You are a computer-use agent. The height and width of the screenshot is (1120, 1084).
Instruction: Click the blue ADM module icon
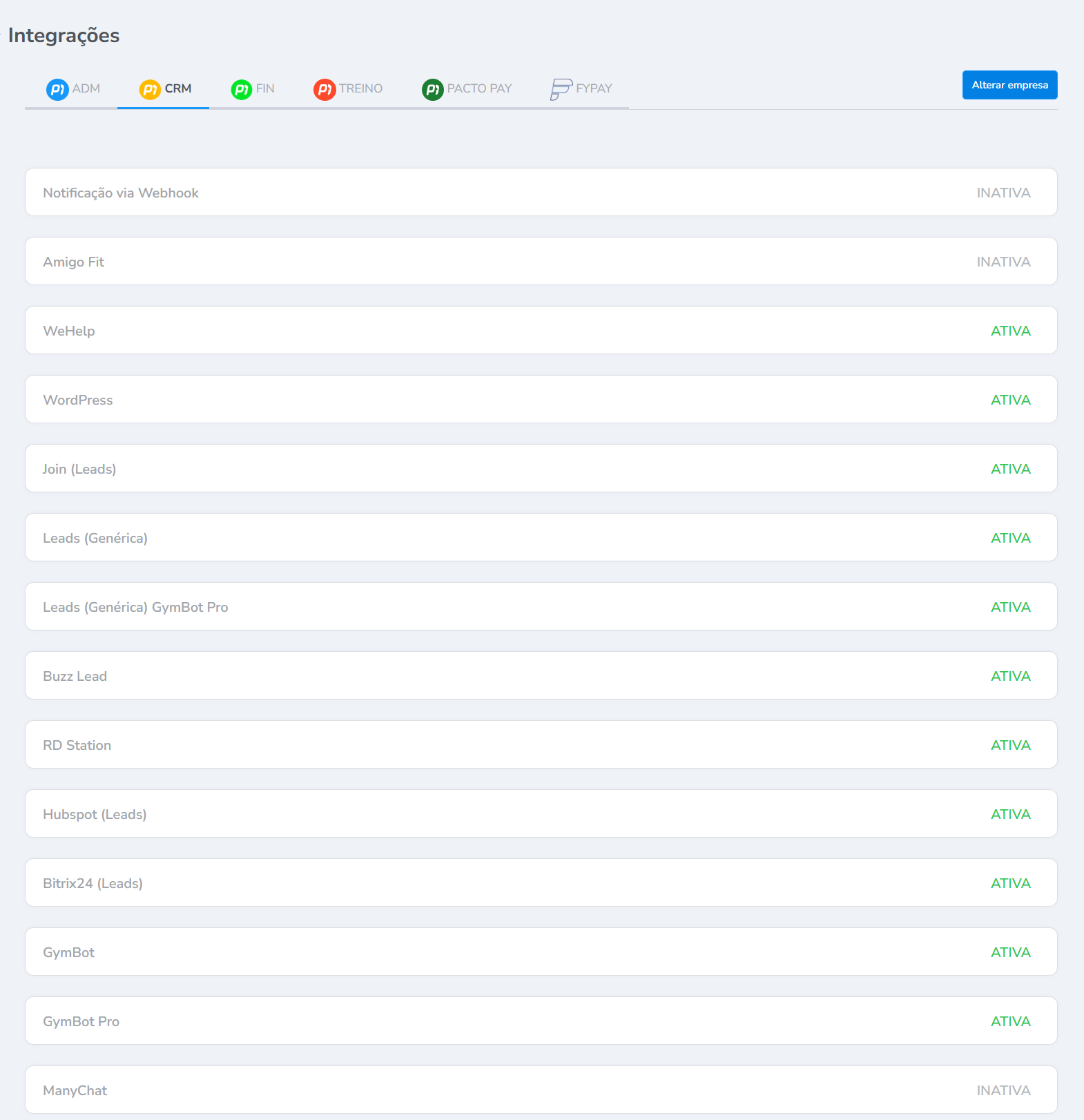[57, 89]
